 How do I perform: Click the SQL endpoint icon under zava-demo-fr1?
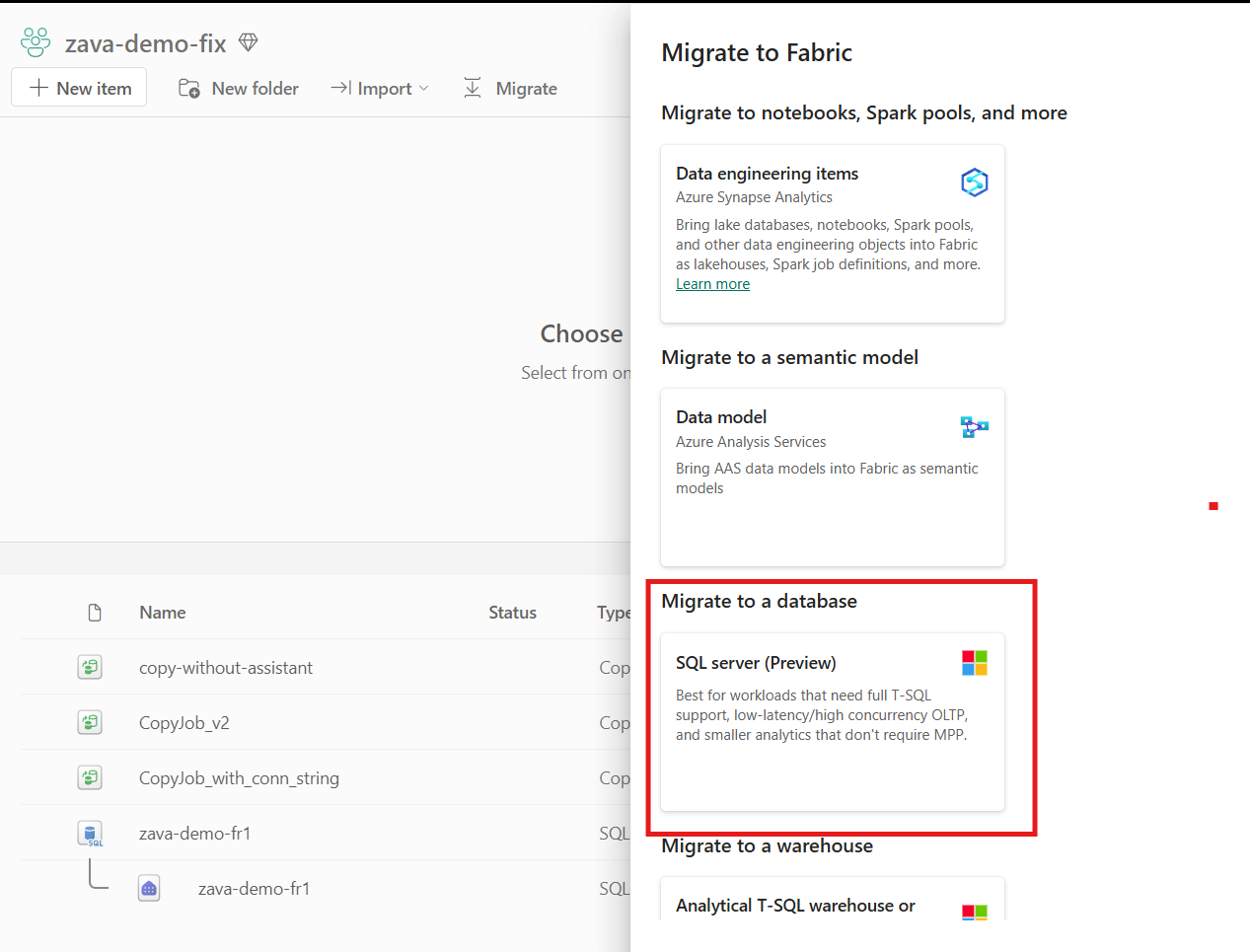pos(148,888)
